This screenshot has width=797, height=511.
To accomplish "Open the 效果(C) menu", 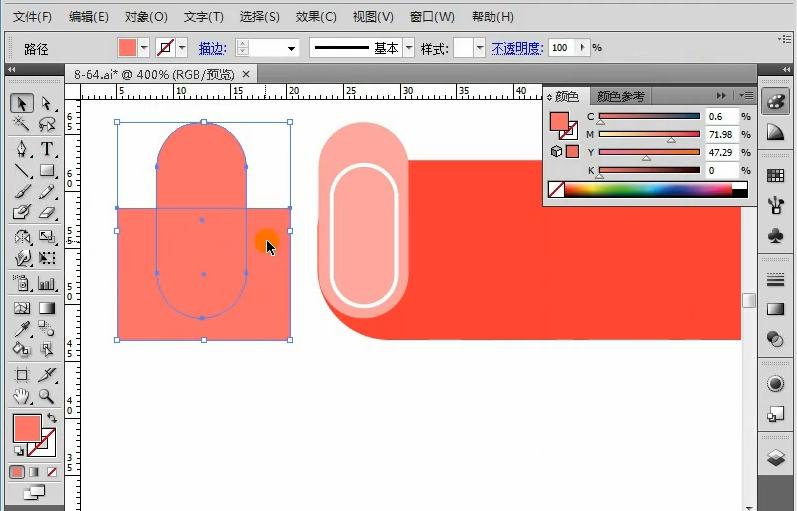I will click(x=316, y=17).
